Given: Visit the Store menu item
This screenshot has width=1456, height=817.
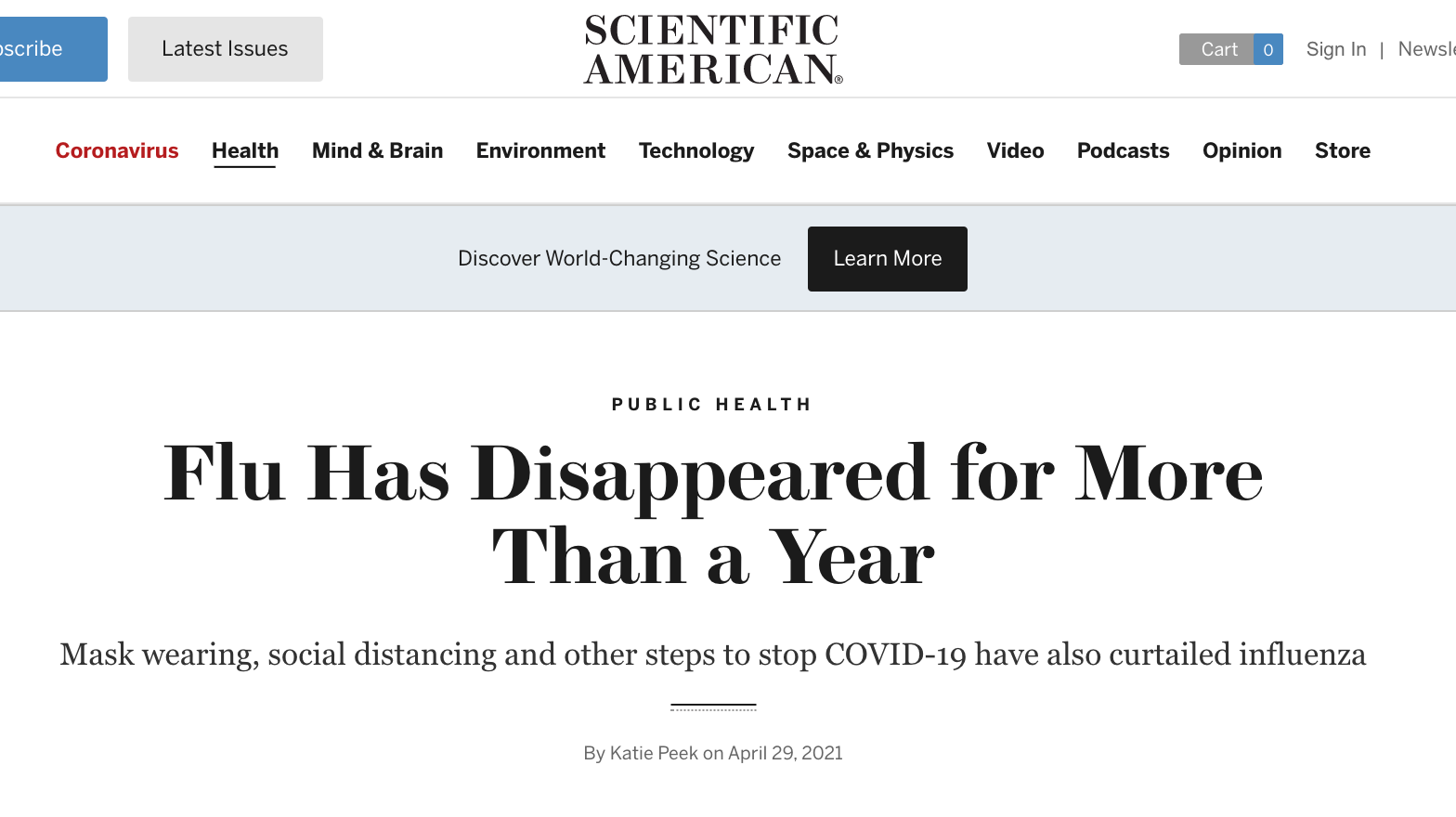Looking at the screenshot, I should pyautogui.click(x=1343, y=150).
